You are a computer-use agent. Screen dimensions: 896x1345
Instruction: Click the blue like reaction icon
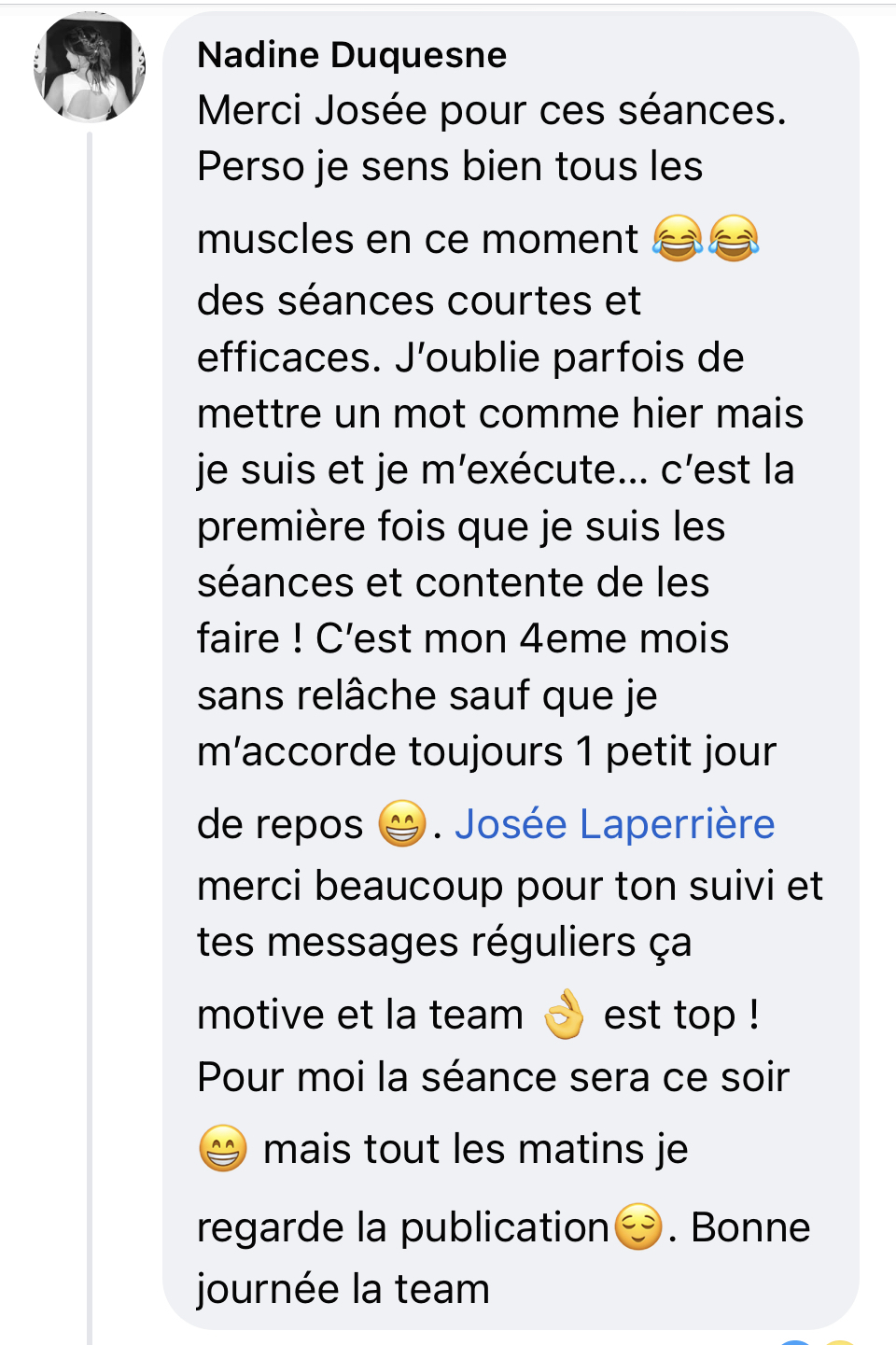click(x=794, y=1341)
